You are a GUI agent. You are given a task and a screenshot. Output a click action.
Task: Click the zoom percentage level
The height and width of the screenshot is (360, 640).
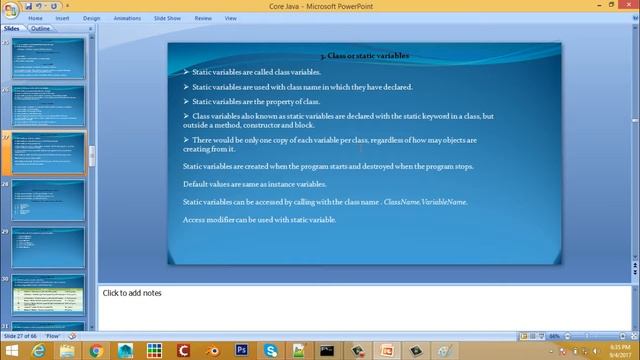pos(554,336)
